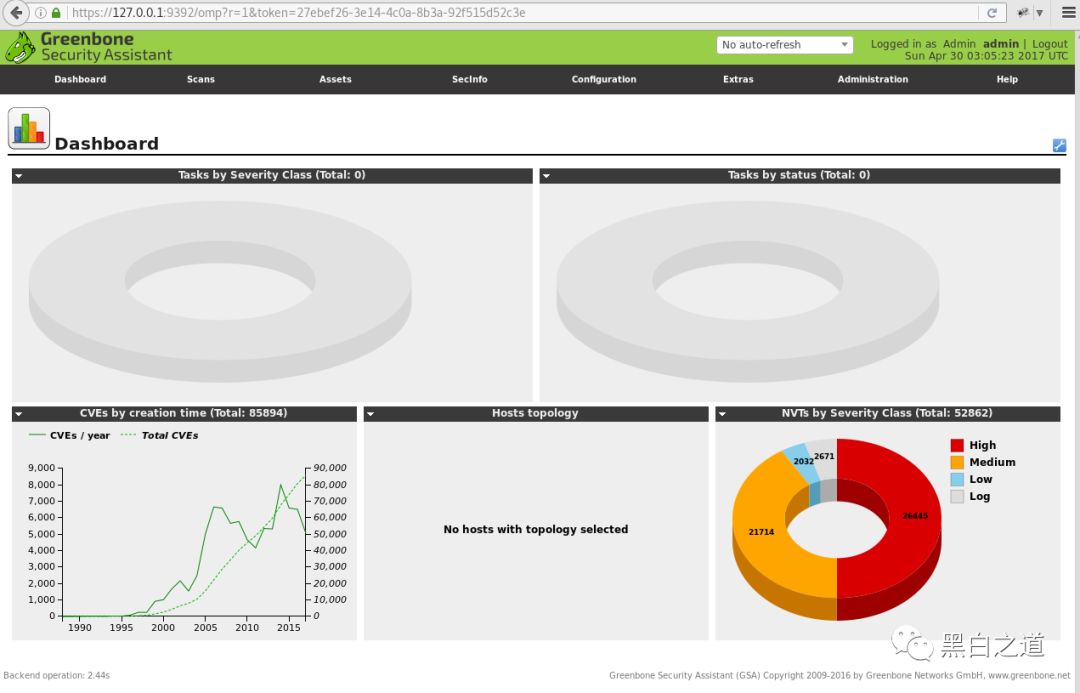The image size is (1080, 693).
Task: Open the Help menu
Action: pyautogui.click(x=1007, y=79)
